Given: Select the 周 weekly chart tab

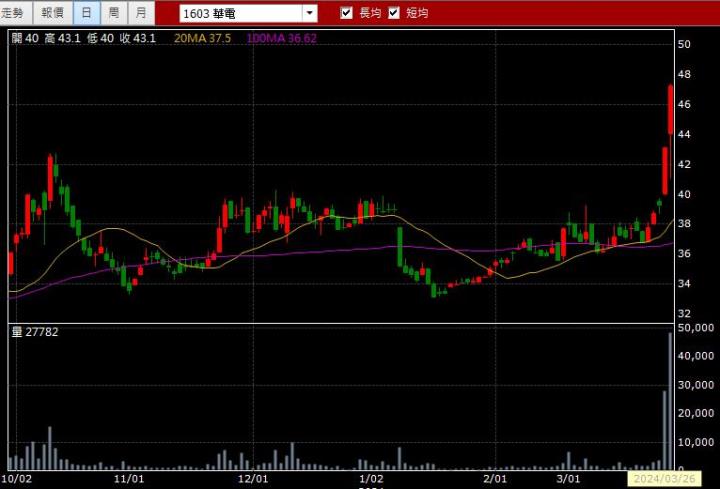Looking at the screenshot, I should coord(114,13).
